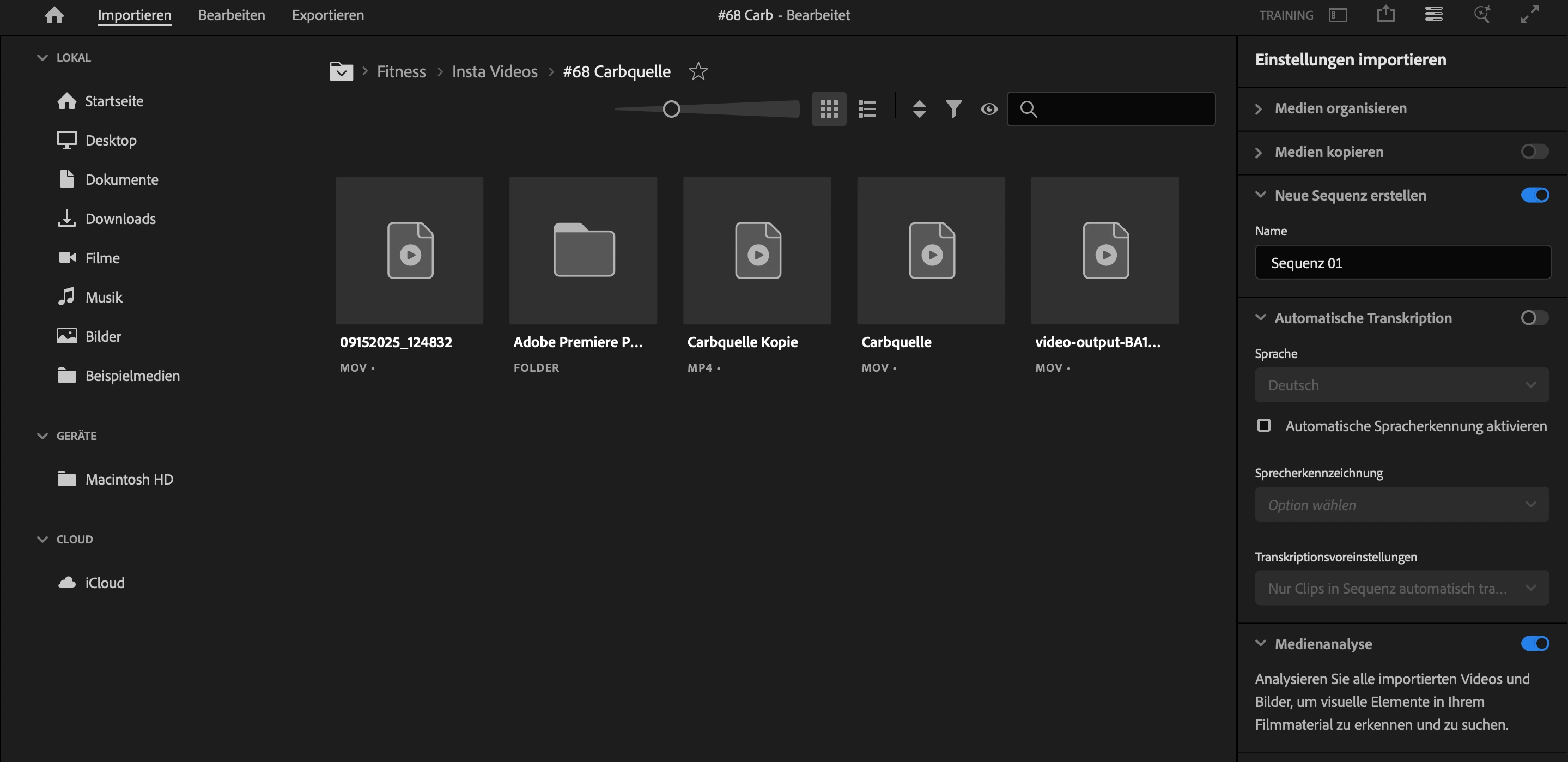Open the folder location dropdown in breadcrumb
Viewport: 1568px width, 762px height.
pos(341,72)
